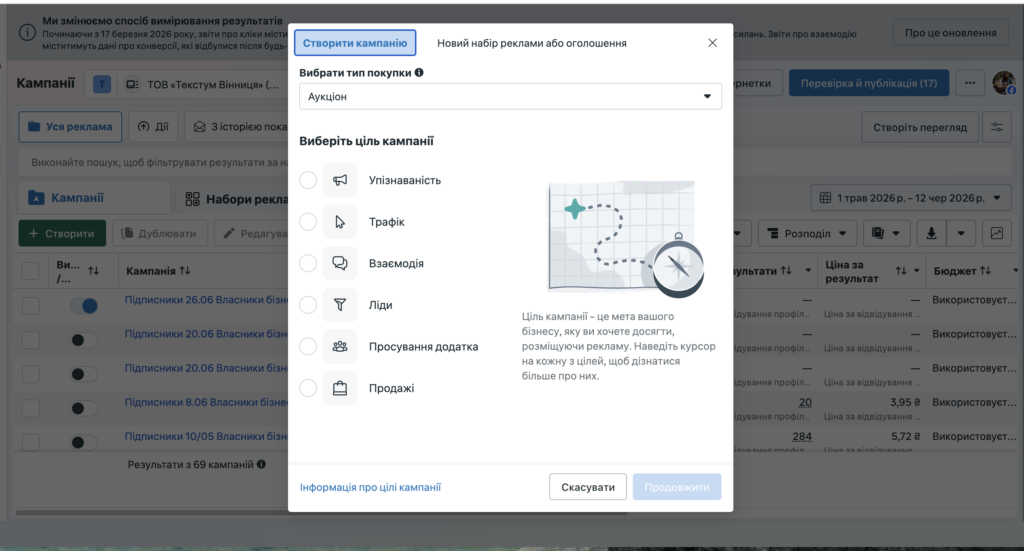Open the date range 1 трав 2026 dropdown

tap(910, 198)
